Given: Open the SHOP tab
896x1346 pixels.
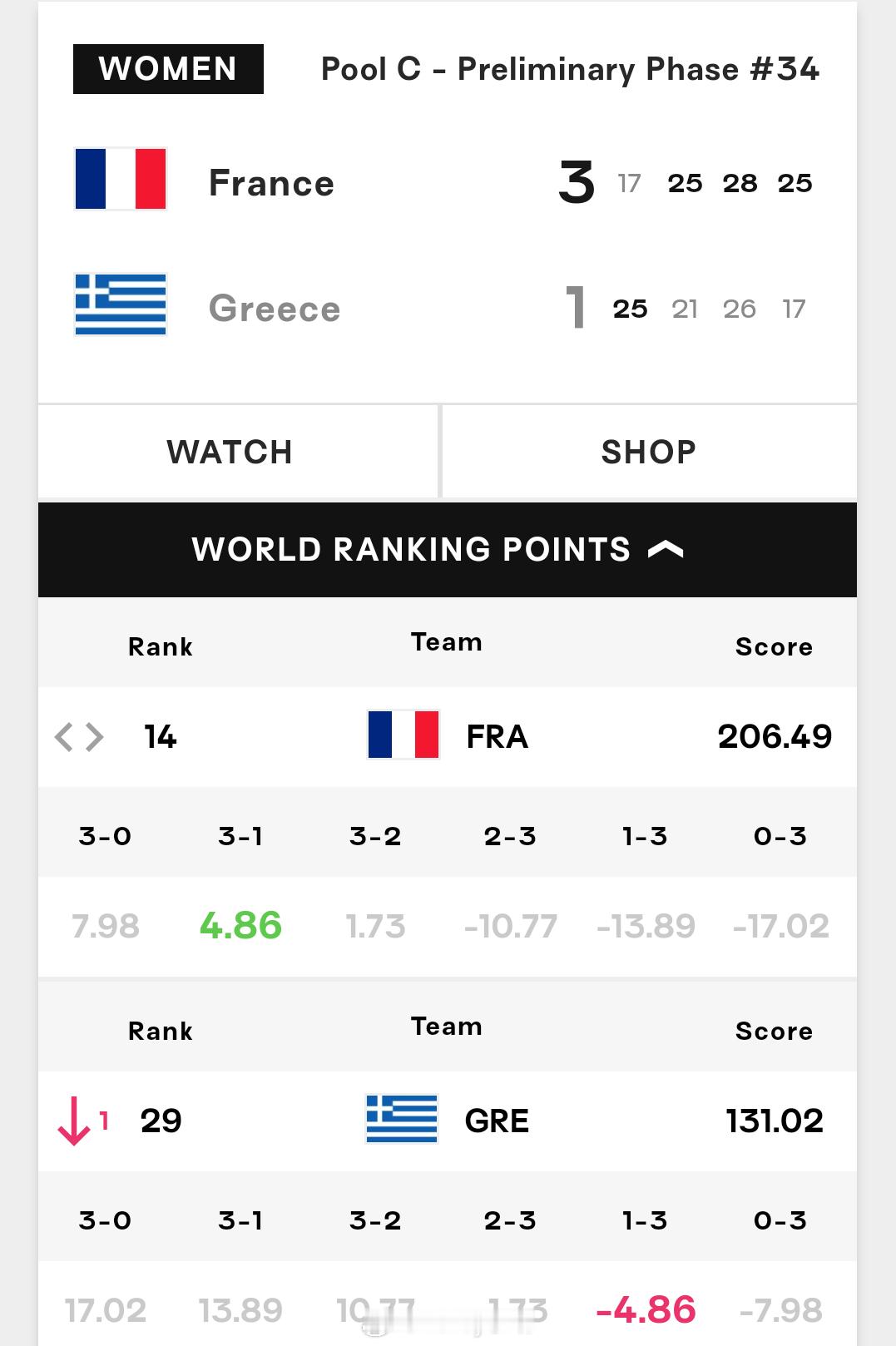Looking at the screenshot, I should 649,452.
